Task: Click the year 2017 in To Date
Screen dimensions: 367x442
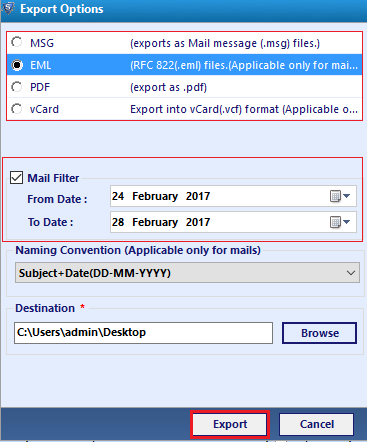Action: point(198,222)
